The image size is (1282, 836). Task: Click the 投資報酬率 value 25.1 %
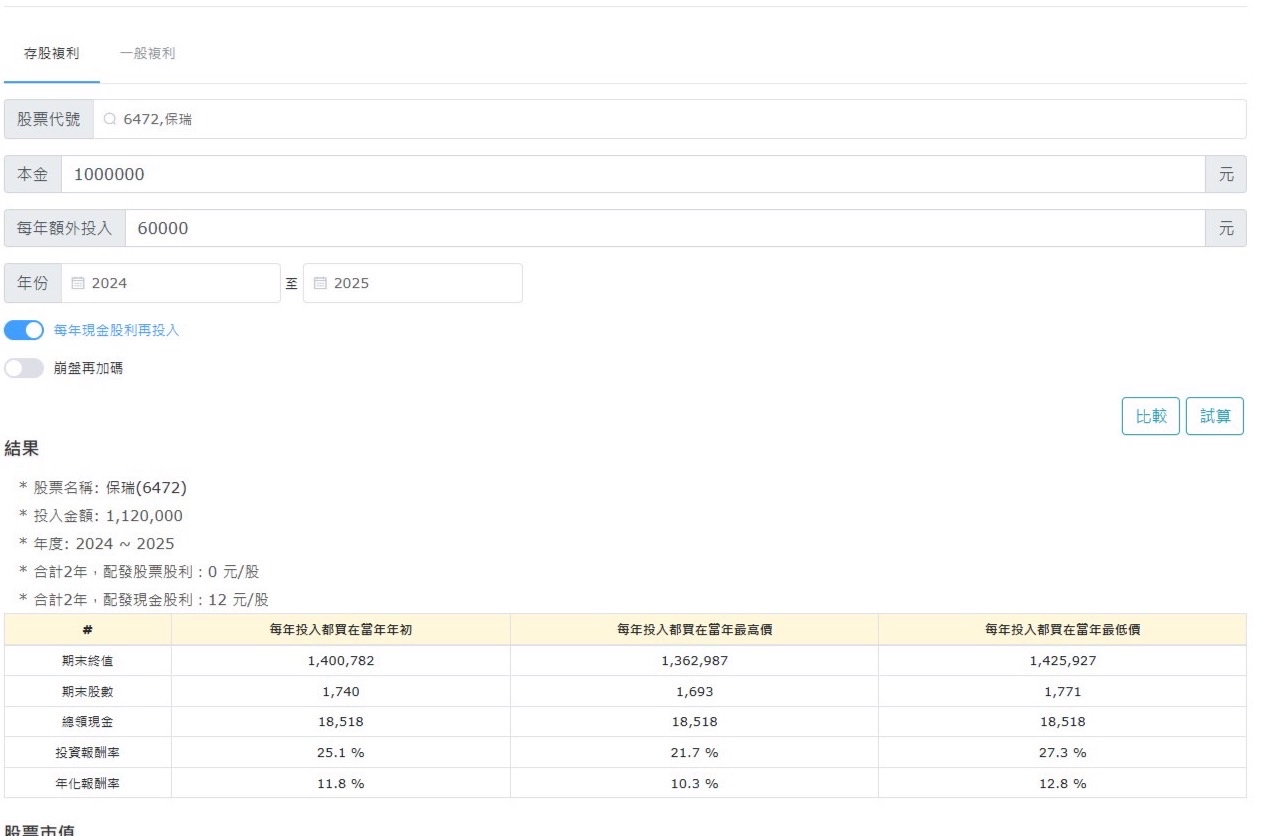(x=340, y=752)
